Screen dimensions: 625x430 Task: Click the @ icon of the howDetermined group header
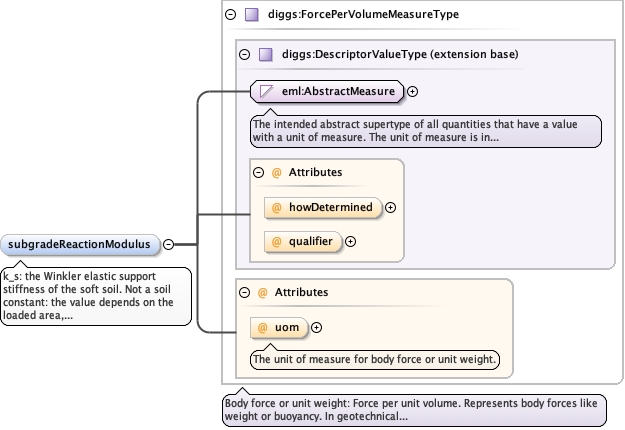coord(276,173)
